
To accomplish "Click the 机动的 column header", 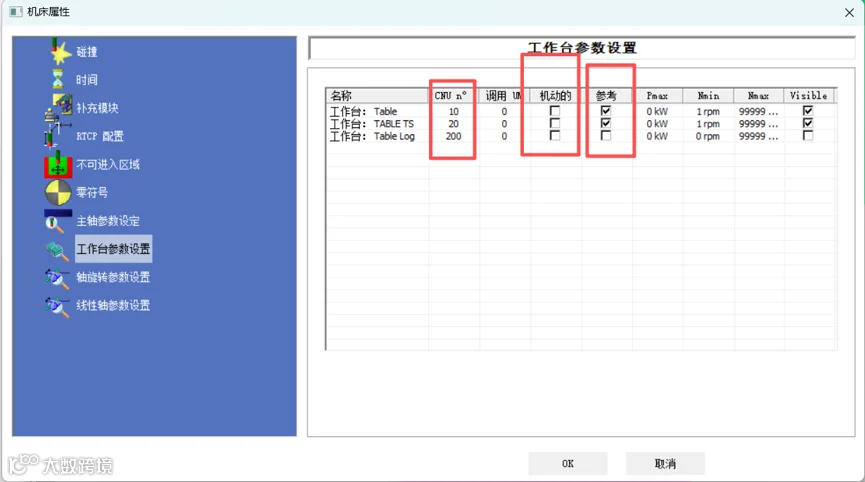I will (x=556, y=95).
